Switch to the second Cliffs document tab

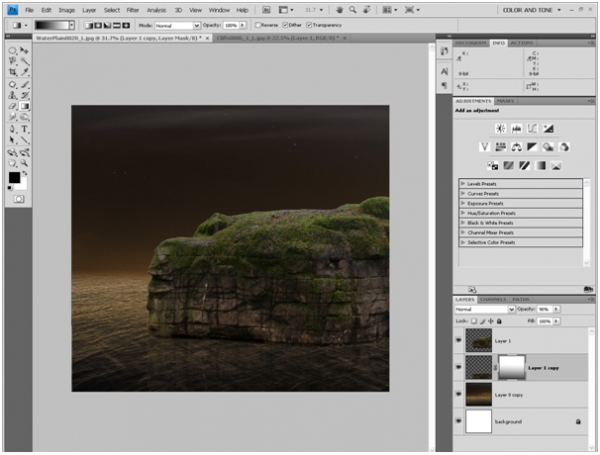280,38
